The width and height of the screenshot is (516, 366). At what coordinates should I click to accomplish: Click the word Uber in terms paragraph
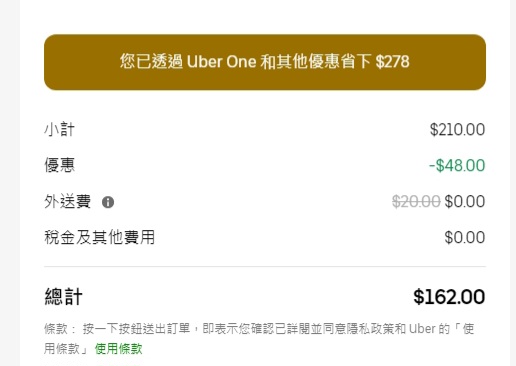pyautogui.click(x=422, y=329)
